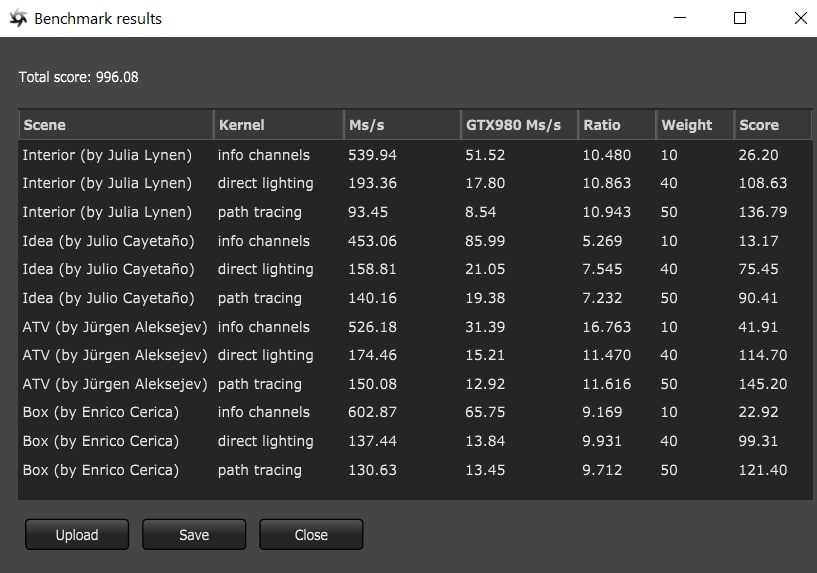Sort by the Scene column header
Viewport: 817px width, 573px height.
click(116, 125)
